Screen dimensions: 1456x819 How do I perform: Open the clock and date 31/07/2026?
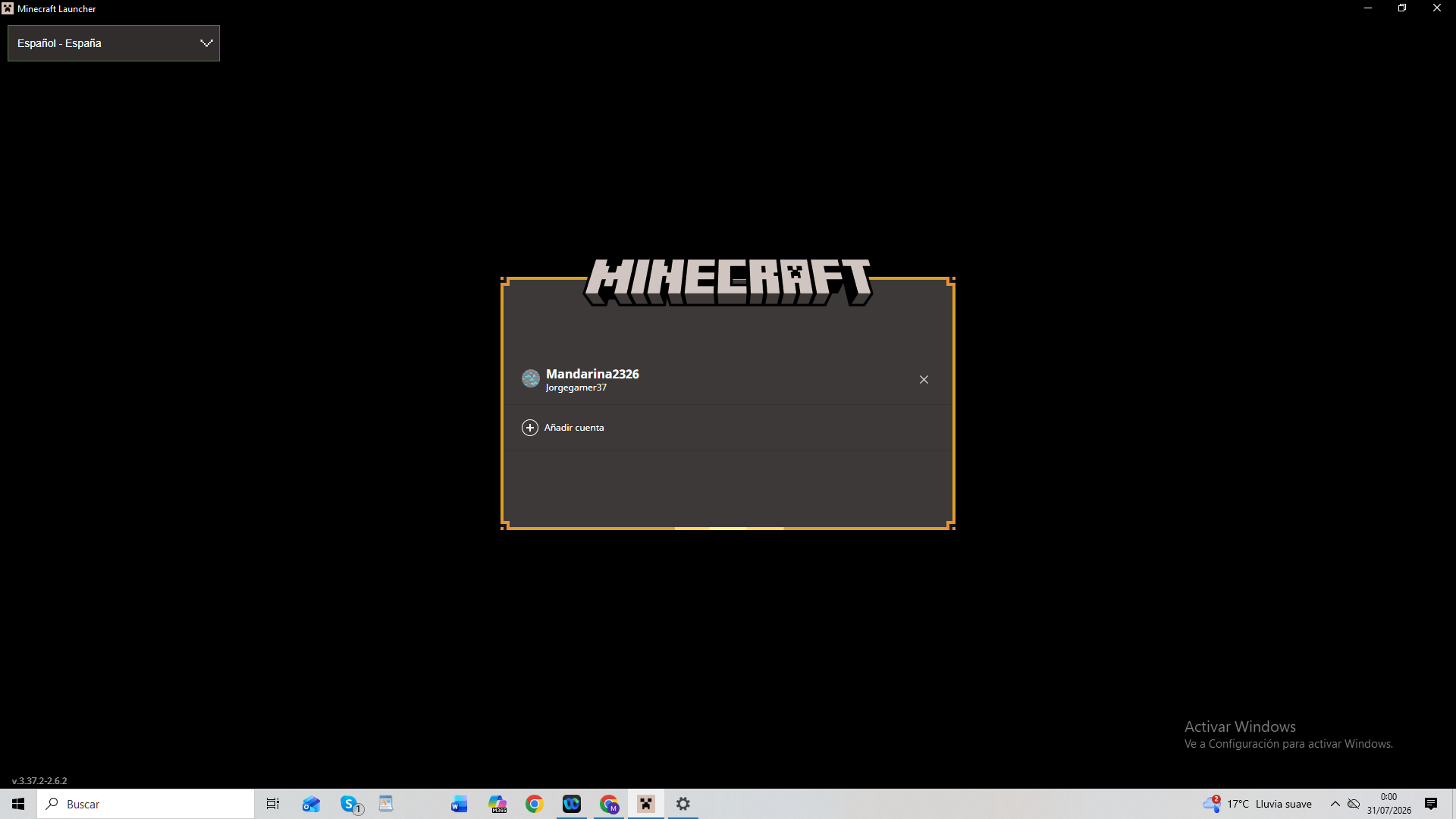1389,804
